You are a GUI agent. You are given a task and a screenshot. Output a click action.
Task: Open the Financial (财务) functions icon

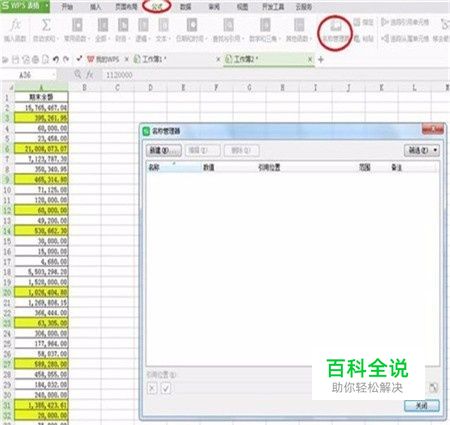coord(123,25)
